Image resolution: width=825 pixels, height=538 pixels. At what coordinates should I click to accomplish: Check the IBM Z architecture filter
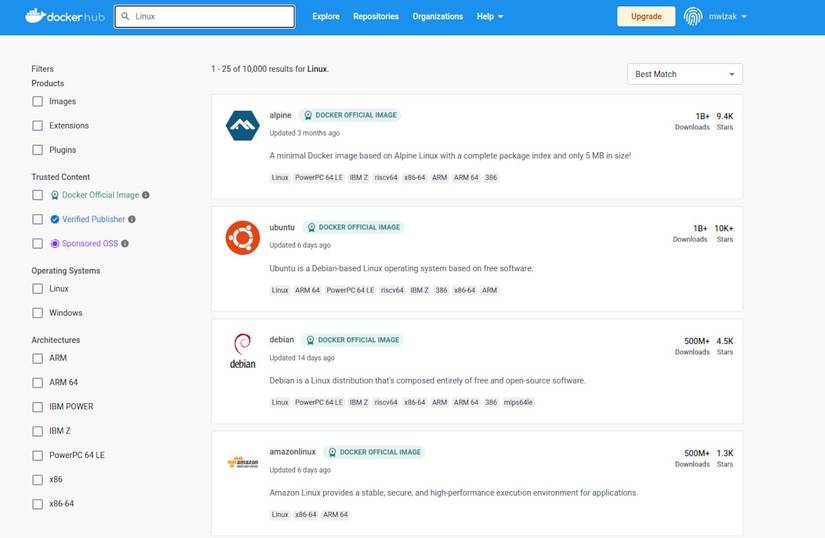tap(37, 431)
